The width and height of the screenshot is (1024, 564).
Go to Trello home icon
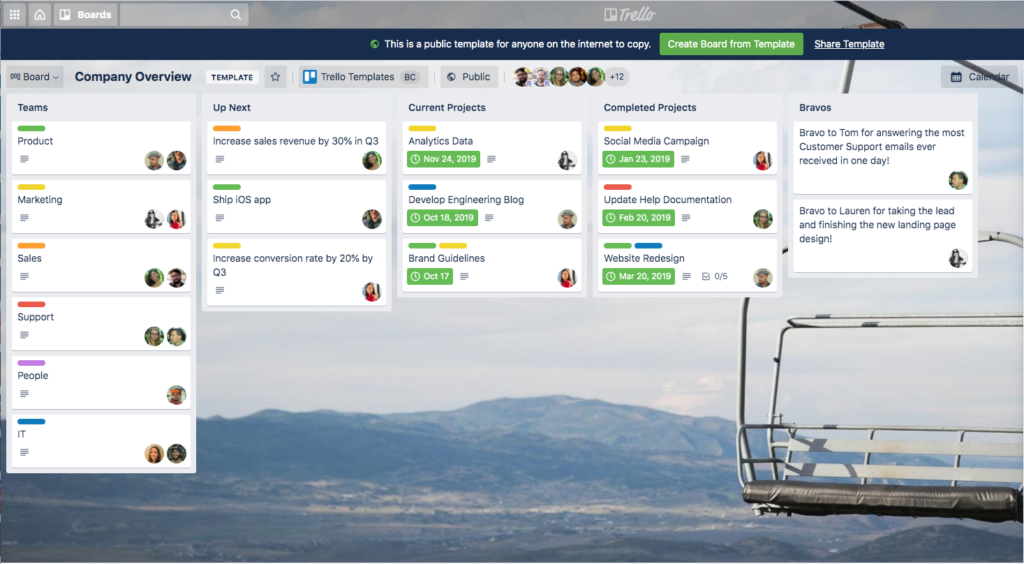tap(40, 14)
